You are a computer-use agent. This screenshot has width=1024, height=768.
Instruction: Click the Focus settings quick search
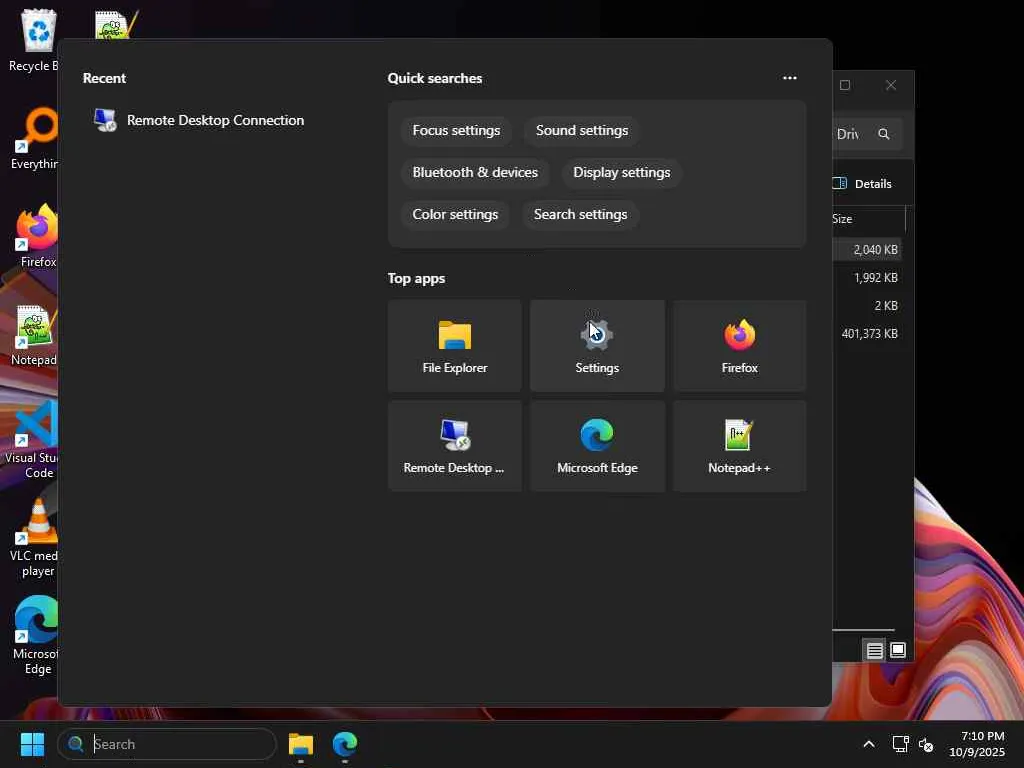click(x=456, y=131)
